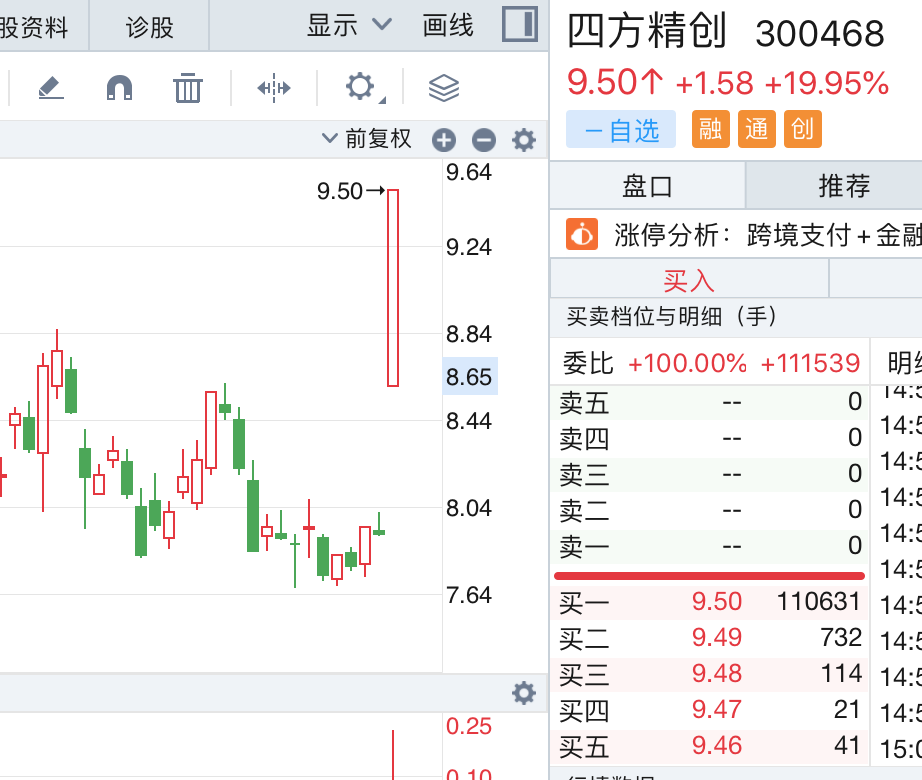The width and height of the screenshot is (922, 780).
Task: Click the 买入 buy button
Action: coord(689,279)
